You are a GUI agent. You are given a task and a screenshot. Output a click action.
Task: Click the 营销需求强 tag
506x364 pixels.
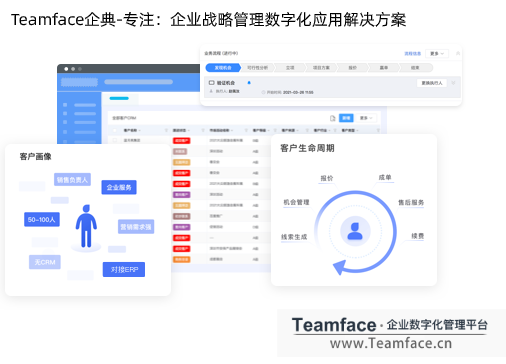point(136,227)
